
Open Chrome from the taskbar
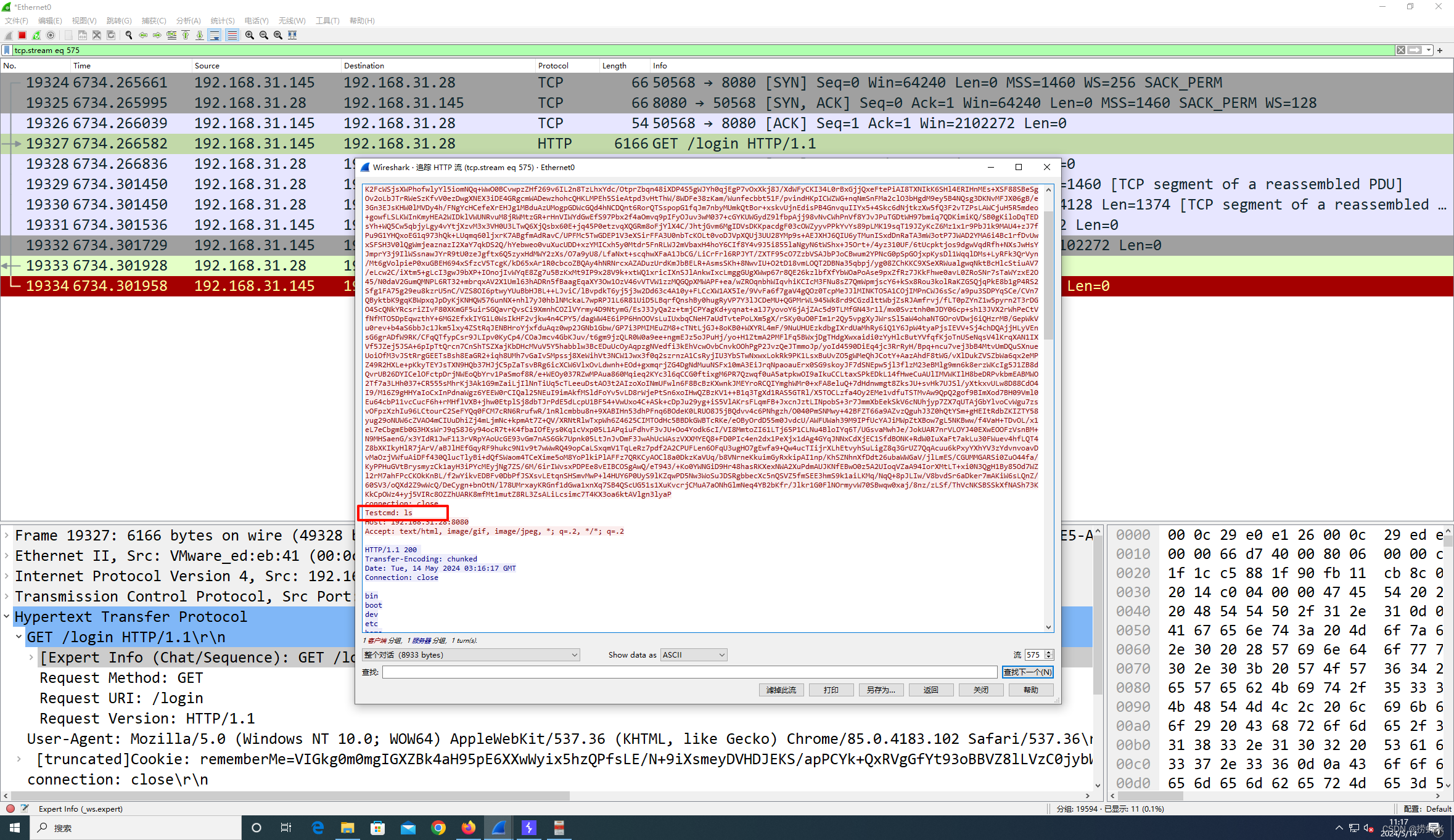[x=438, y=828]
